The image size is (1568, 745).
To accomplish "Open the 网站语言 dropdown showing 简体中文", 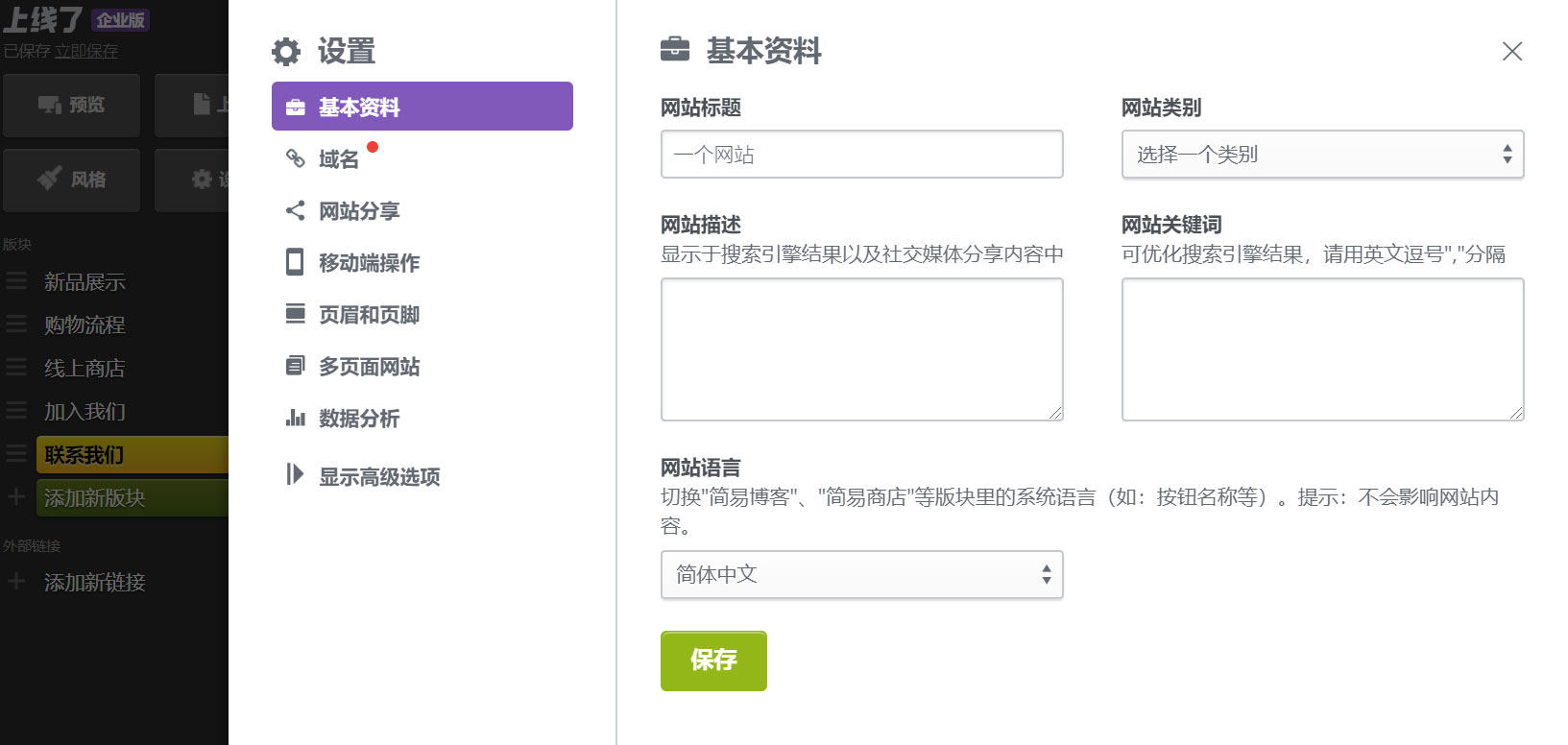I will point(862,575).
